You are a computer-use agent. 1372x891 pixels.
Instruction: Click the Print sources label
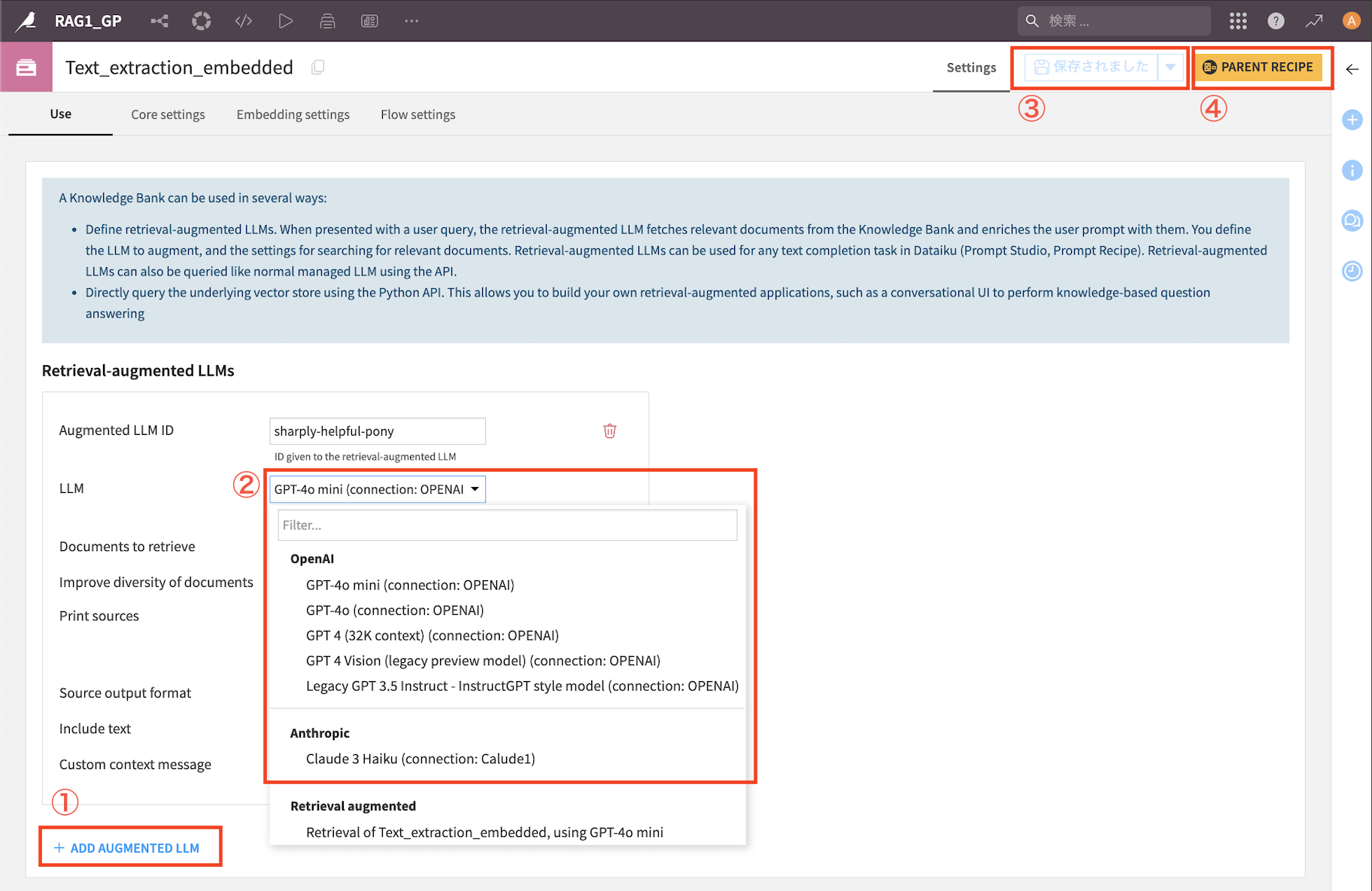99,616
